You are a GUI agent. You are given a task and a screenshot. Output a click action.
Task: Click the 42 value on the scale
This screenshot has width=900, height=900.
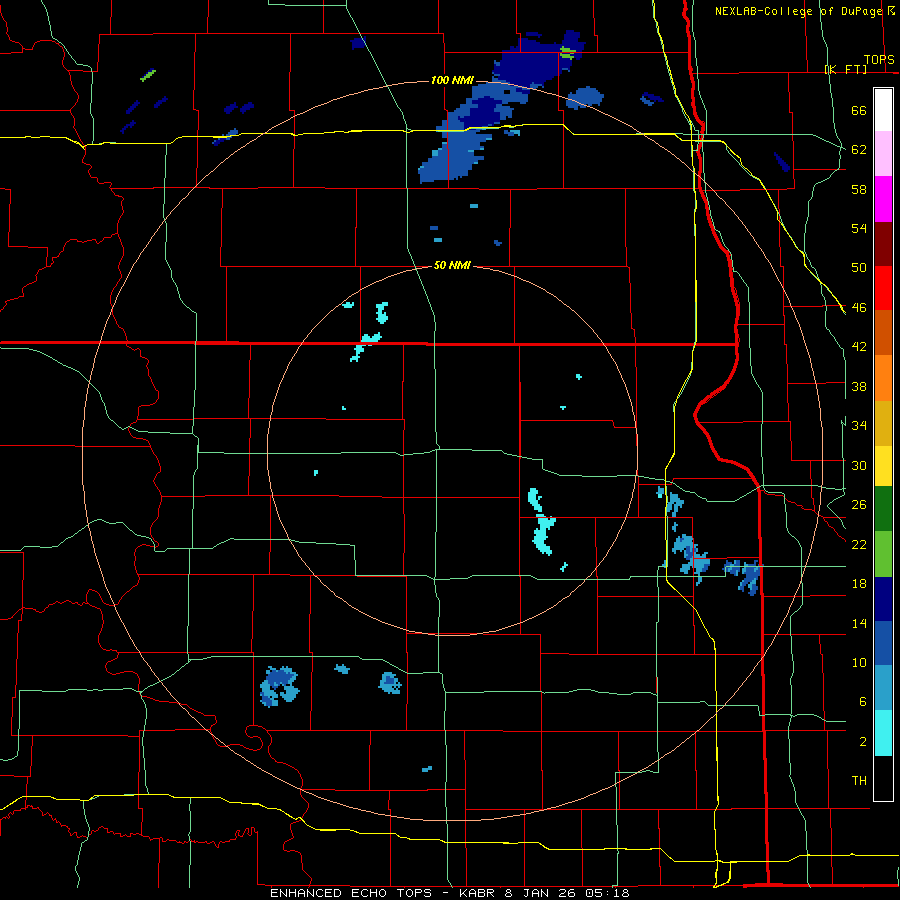tap(859, 347)
